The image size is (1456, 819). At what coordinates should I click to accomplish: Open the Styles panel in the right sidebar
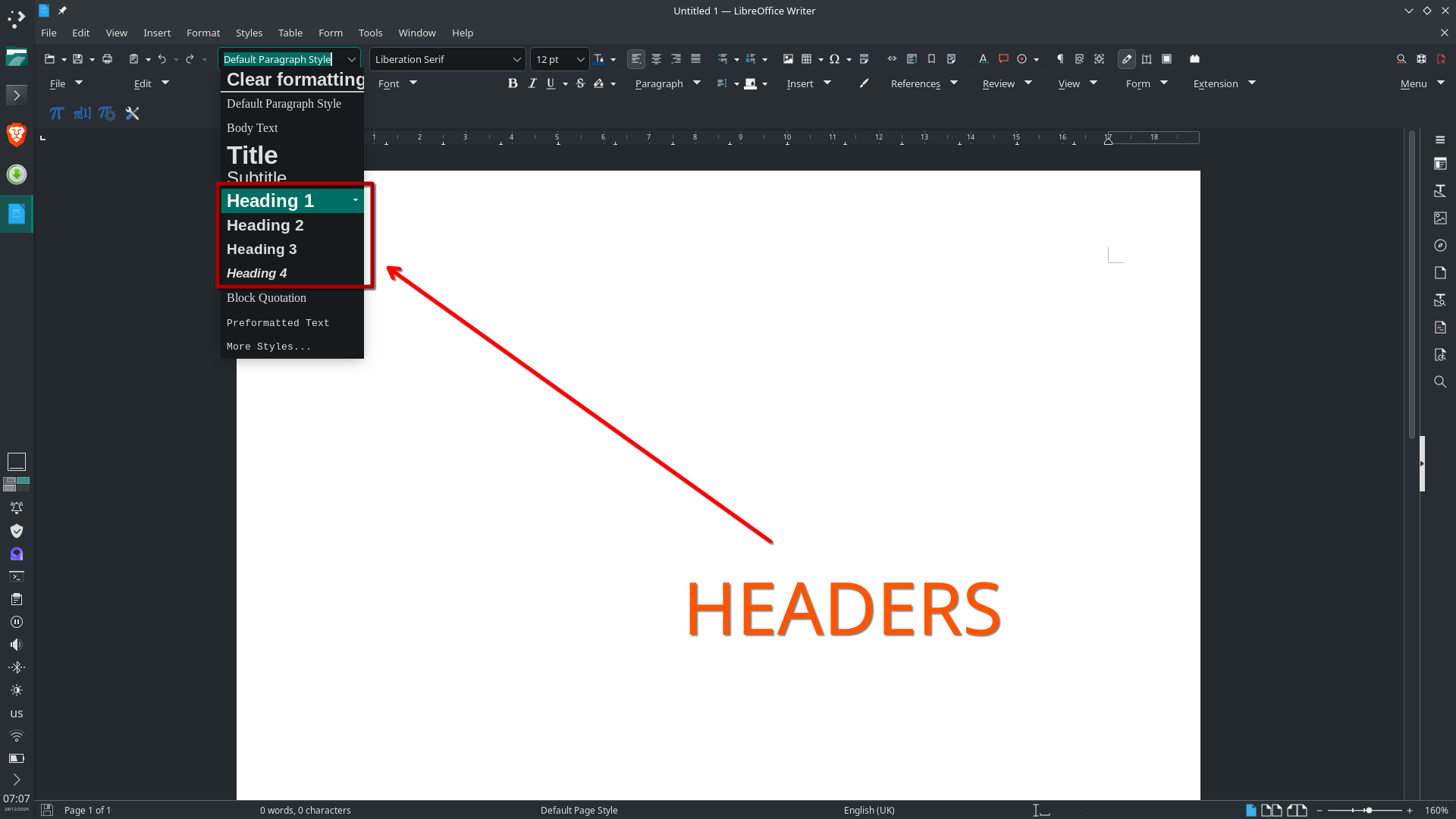1441,190
